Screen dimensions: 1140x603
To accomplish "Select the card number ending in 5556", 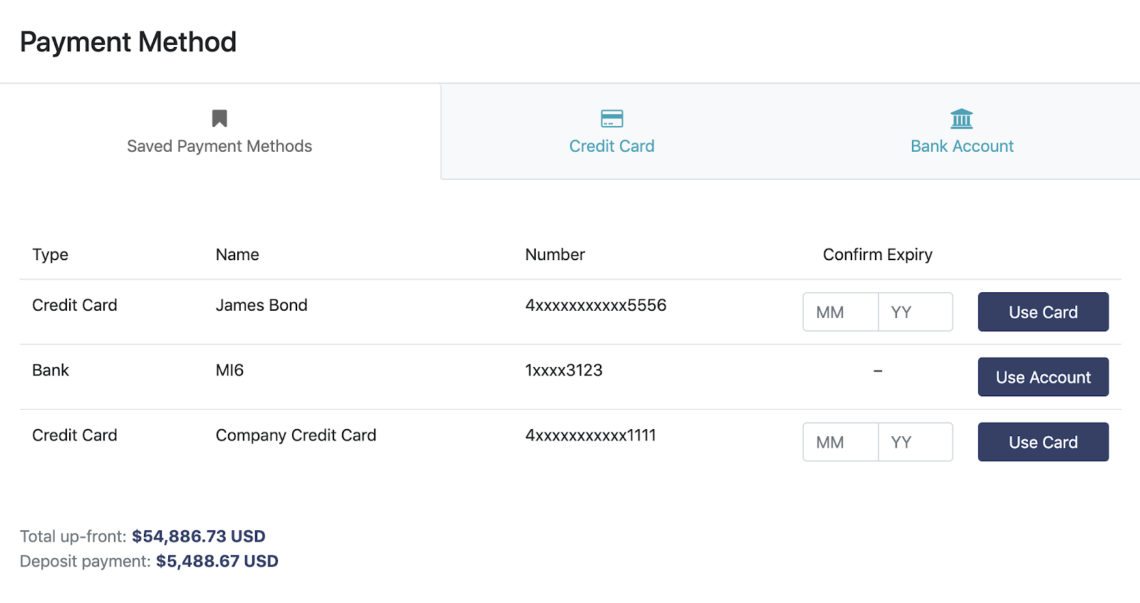I will tap(595, 305).
